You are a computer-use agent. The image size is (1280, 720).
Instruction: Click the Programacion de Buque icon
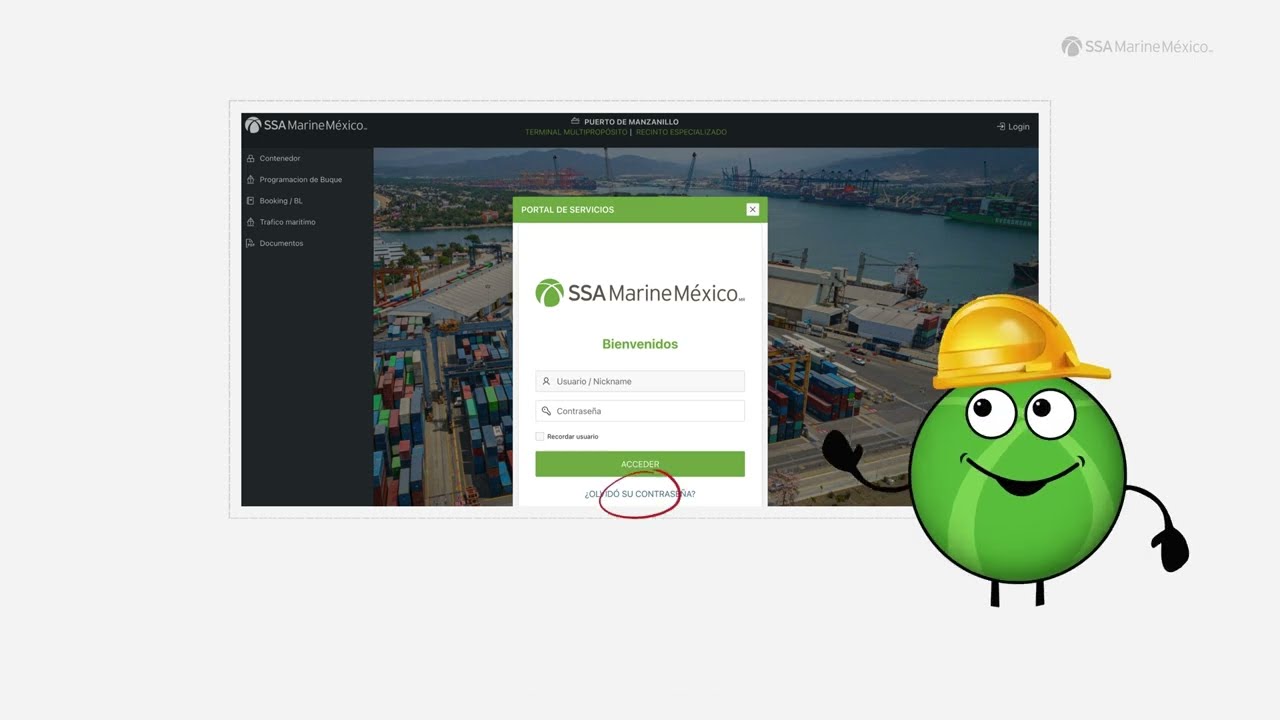[250, 180]
